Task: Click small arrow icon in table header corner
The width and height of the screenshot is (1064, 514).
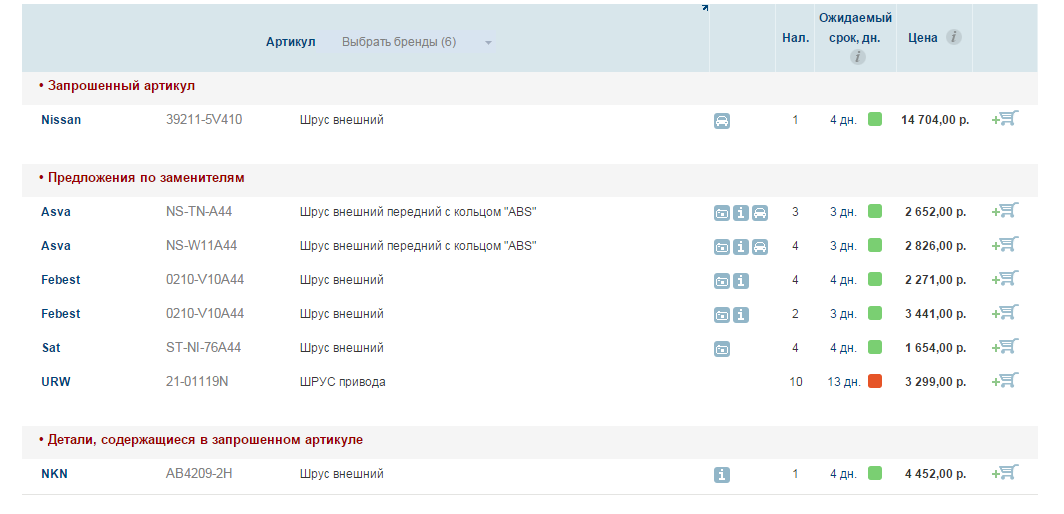Action: pyautogui.click(x=704, y=7)
